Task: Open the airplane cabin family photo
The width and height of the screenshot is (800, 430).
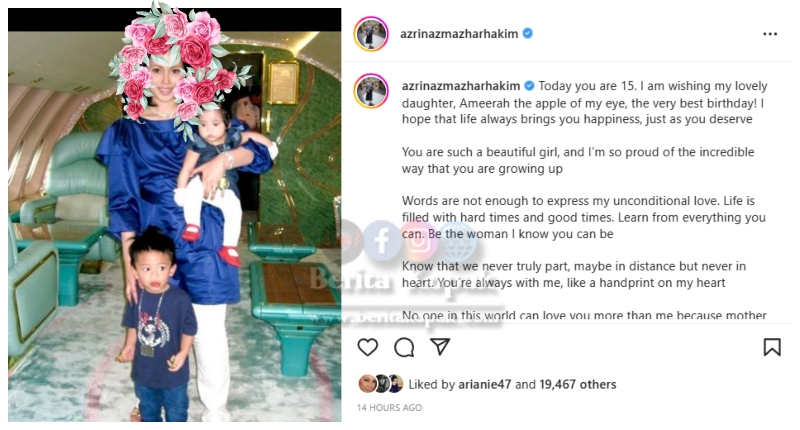Action: point(174,215)
